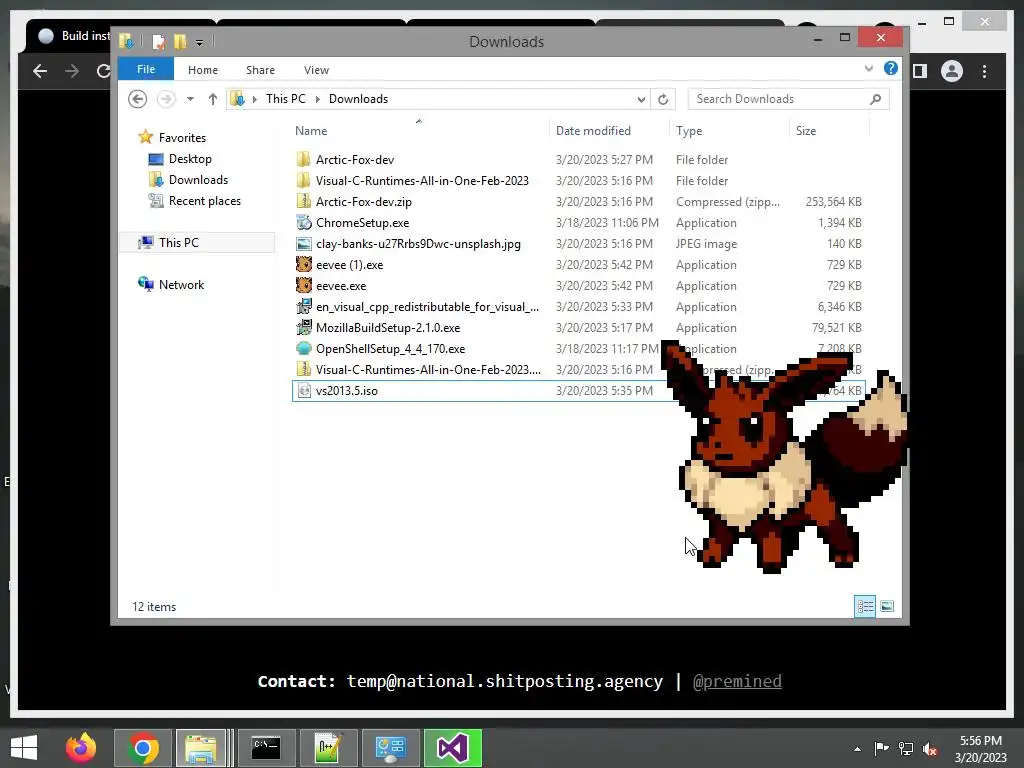This screenshot has height=768, width=1024.
Task: Go up one folder level arrow
Action: 212,99
